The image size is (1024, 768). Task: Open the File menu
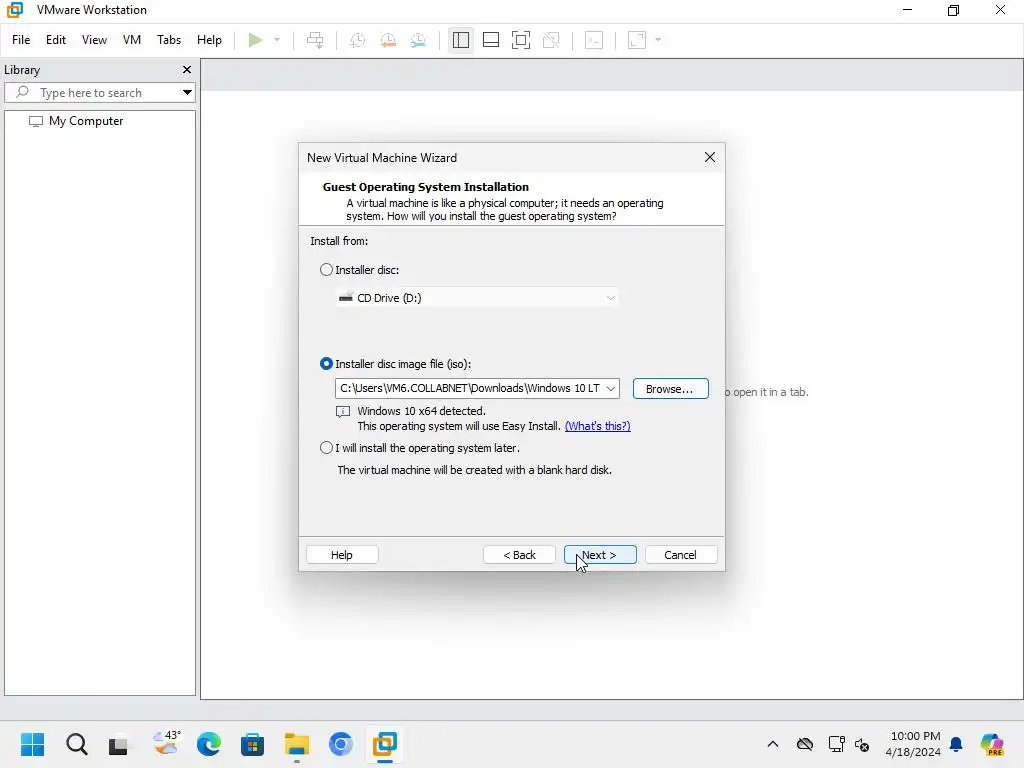click(x=21, y=40)
